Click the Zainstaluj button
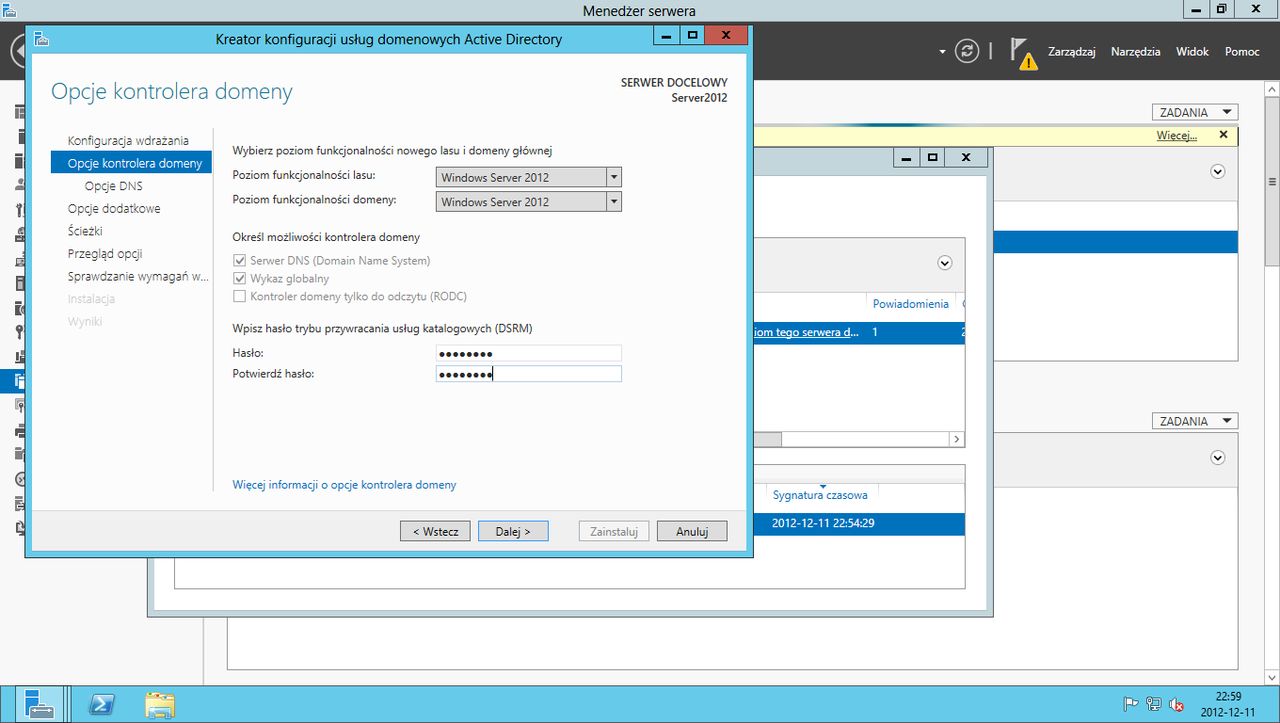The height and width of the screenshot is (723, 1280). pos(614,532)
